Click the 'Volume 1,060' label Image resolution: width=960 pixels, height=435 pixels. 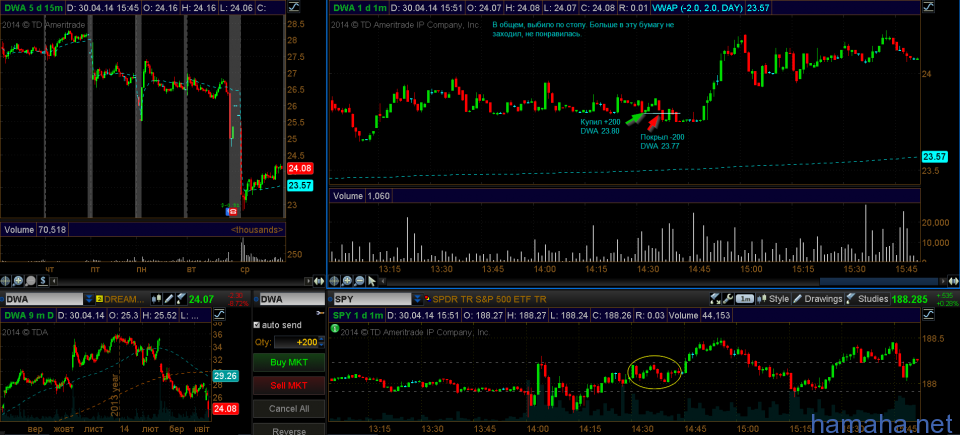(361, 196)
